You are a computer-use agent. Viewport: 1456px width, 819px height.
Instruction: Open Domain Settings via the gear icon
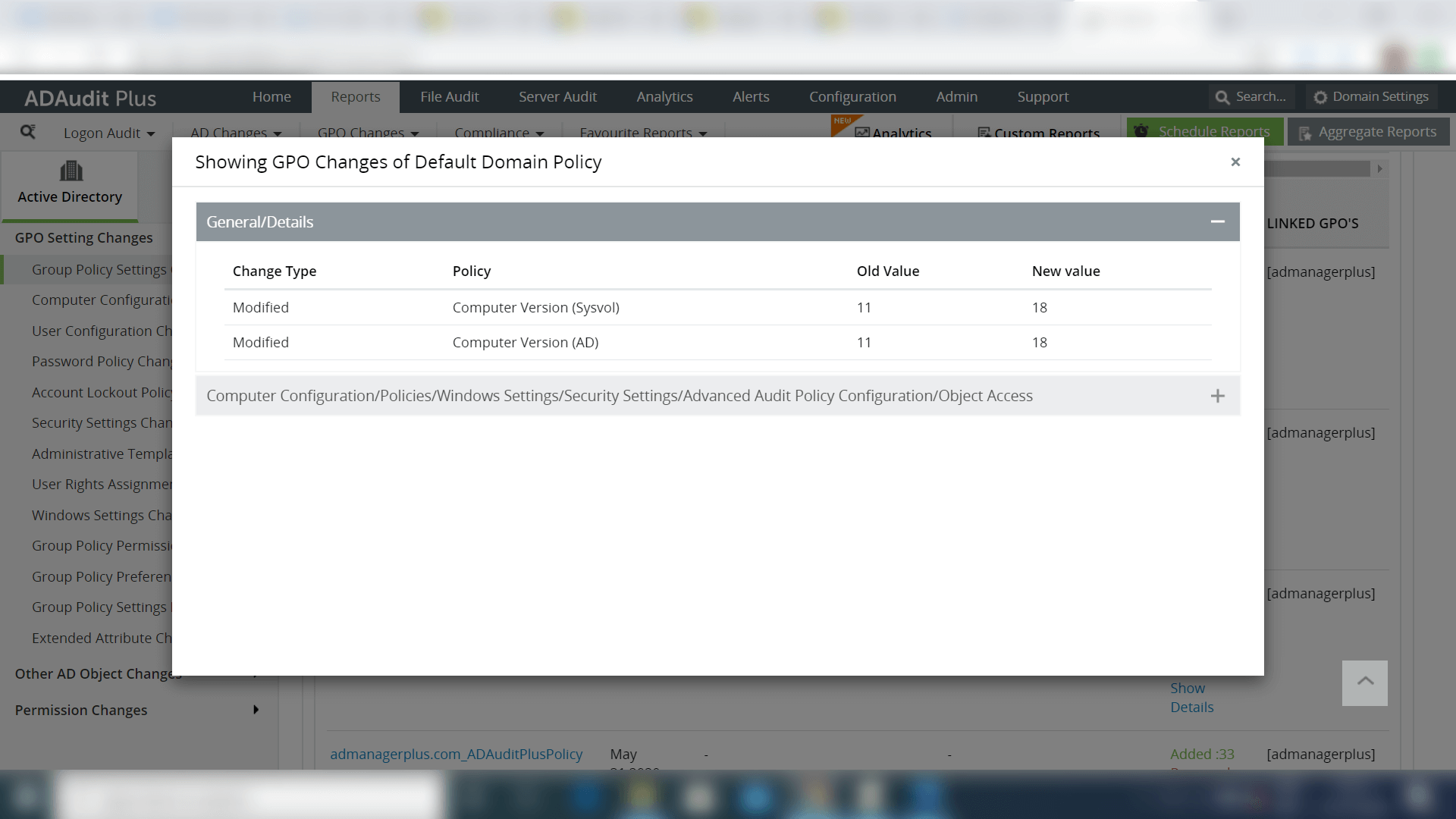point(1319,96)
